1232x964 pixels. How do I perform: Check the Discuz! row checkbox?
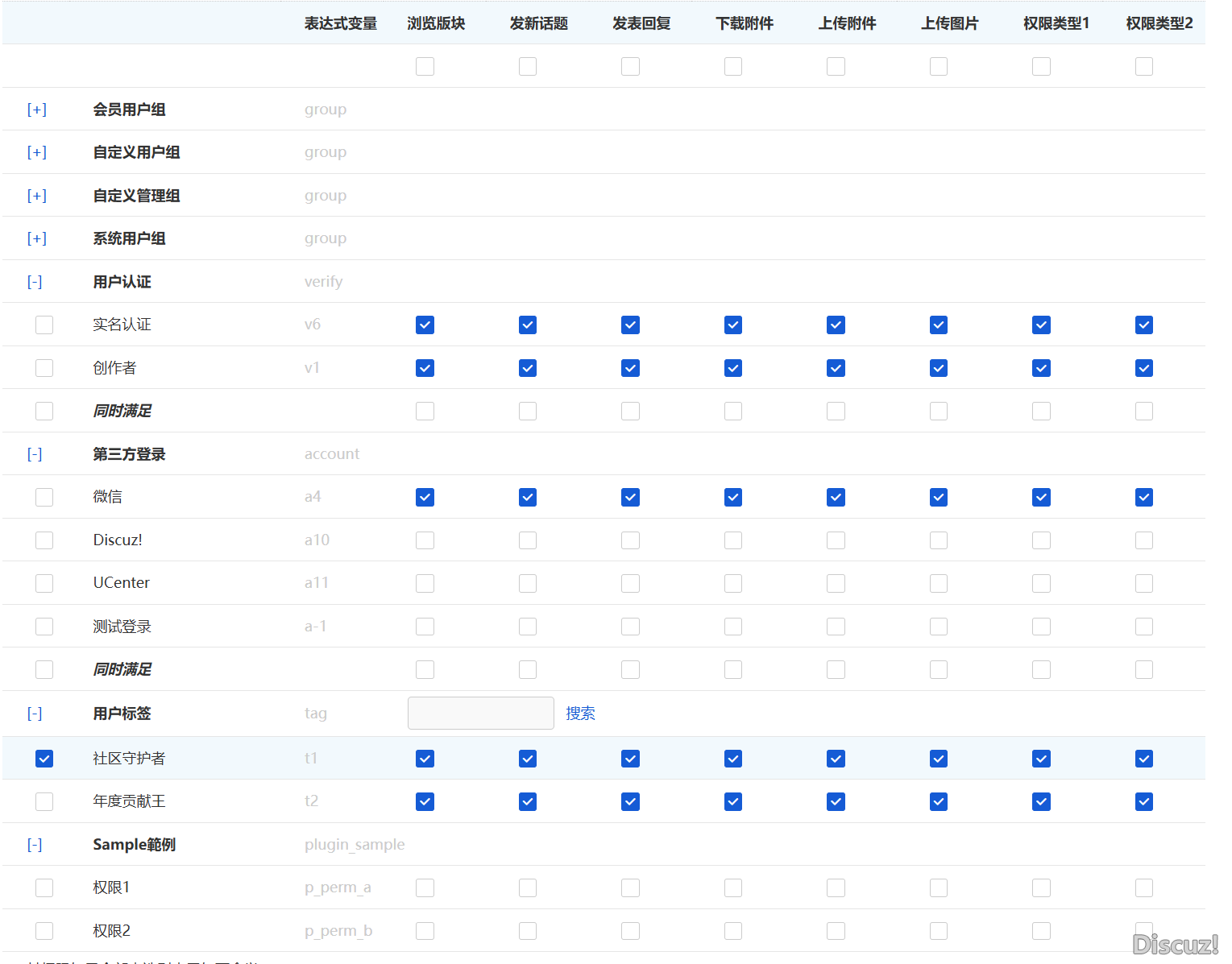(x=44, y=540)
